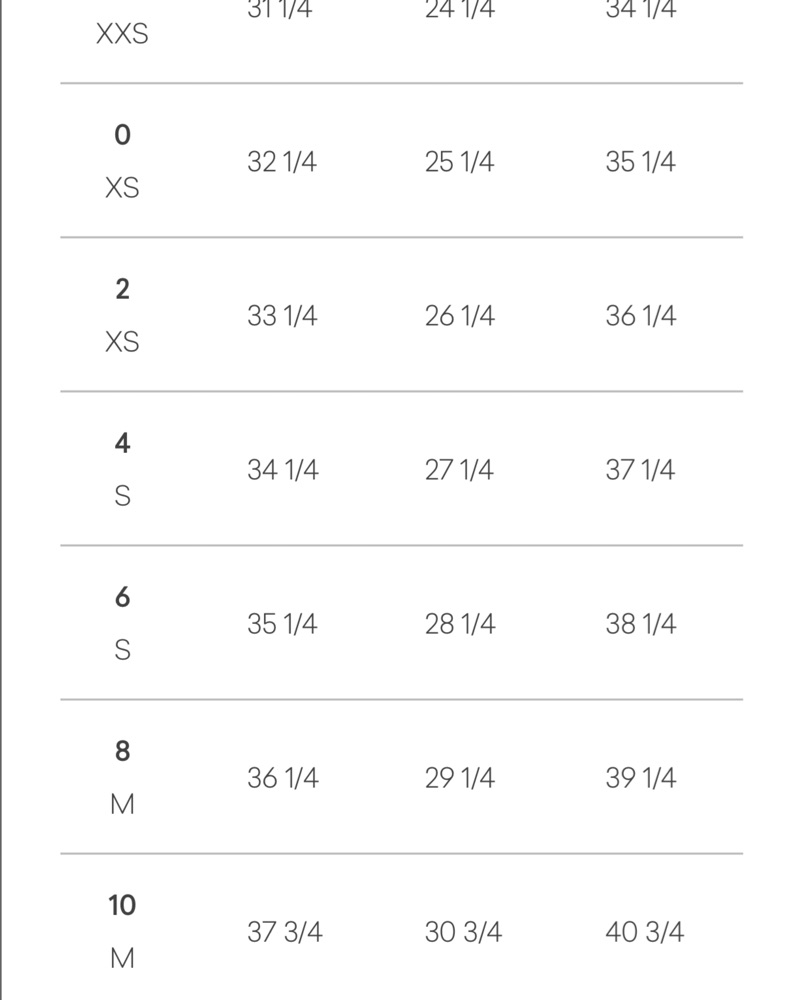Select the size 4 S row label
The width and height of the screenshot is (801, 1000).
tap(122, 469)
